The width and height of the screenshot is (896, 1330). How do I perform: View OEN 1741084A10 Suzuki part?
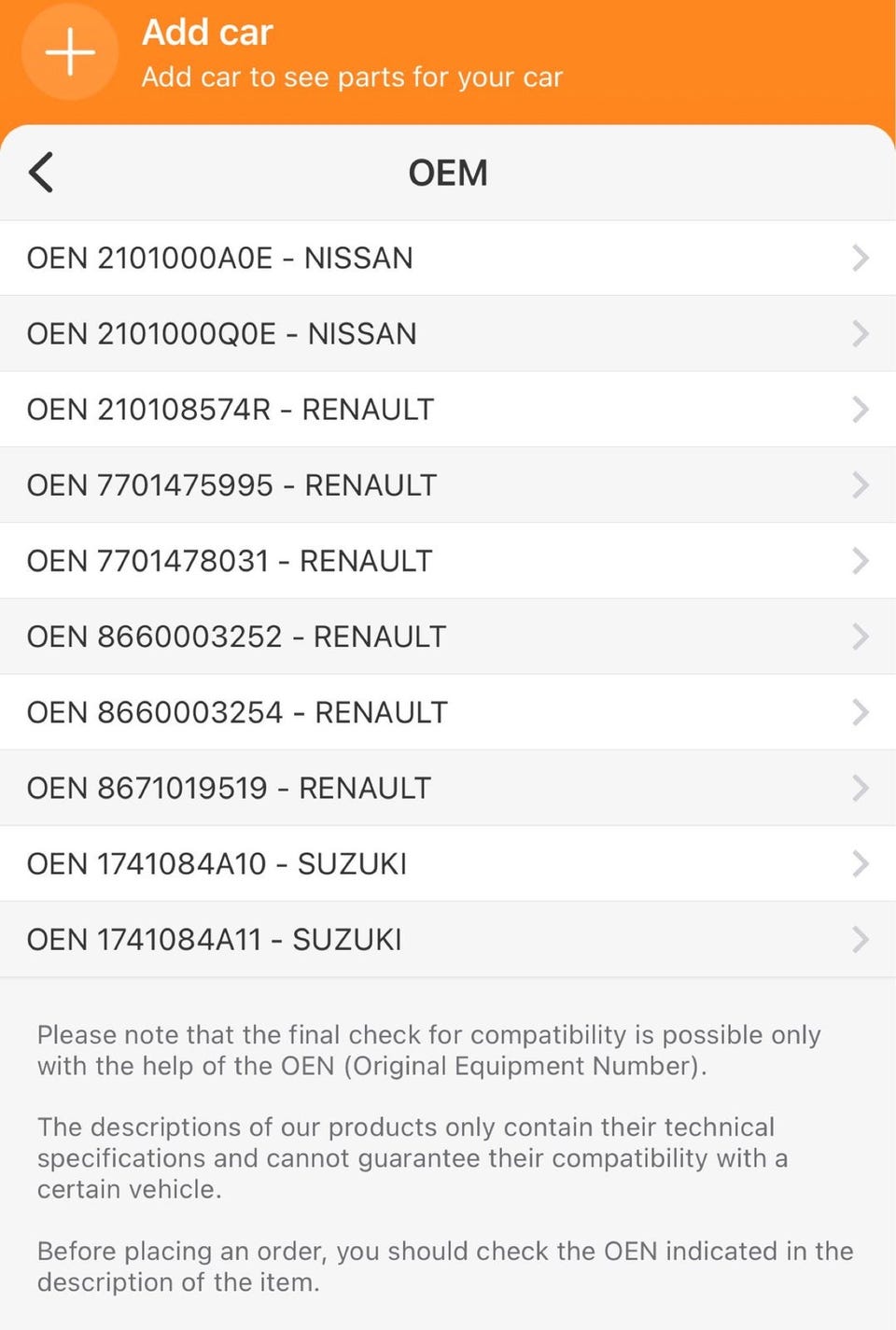pyautogui.click(x=217, y=864)
